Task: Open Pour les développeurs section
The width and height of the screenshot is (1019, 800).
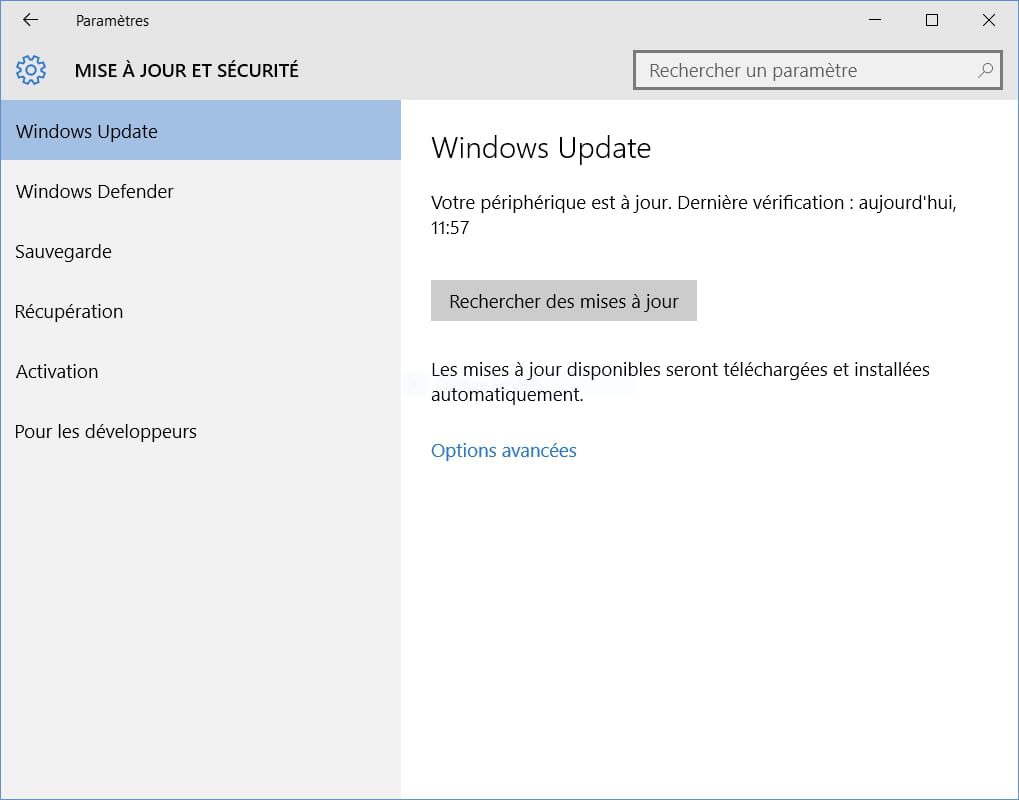Action: pos(201,431)
